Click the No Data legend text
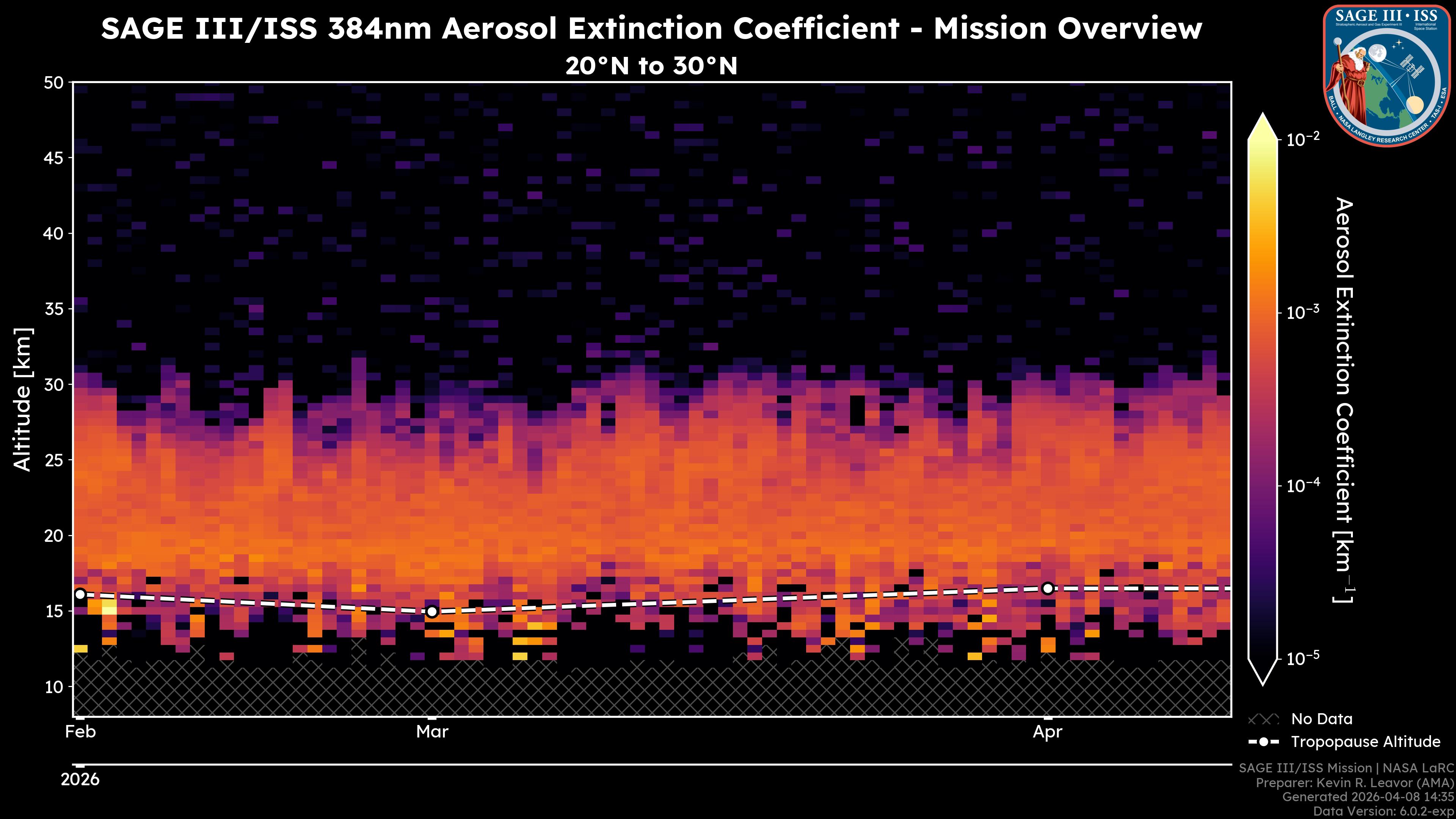This screenshot has height=819, width=1456. (x=1321, y=719)
